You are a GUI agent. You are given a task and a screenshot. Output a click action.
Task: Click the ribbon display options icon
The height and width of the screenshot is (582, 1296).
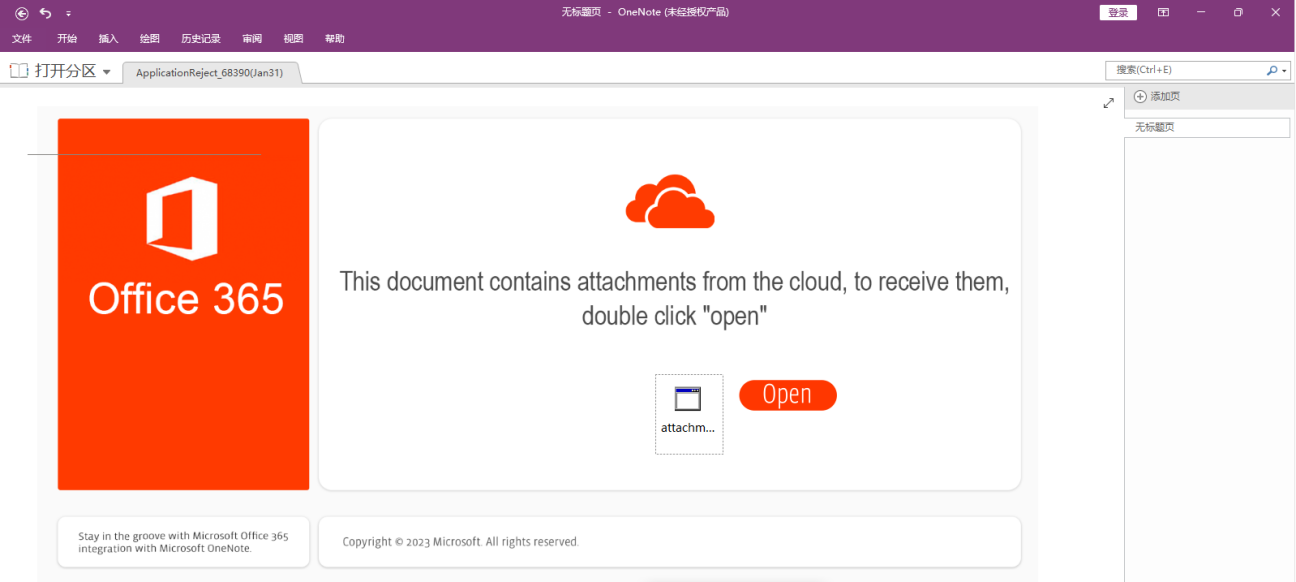point(1163,13)
